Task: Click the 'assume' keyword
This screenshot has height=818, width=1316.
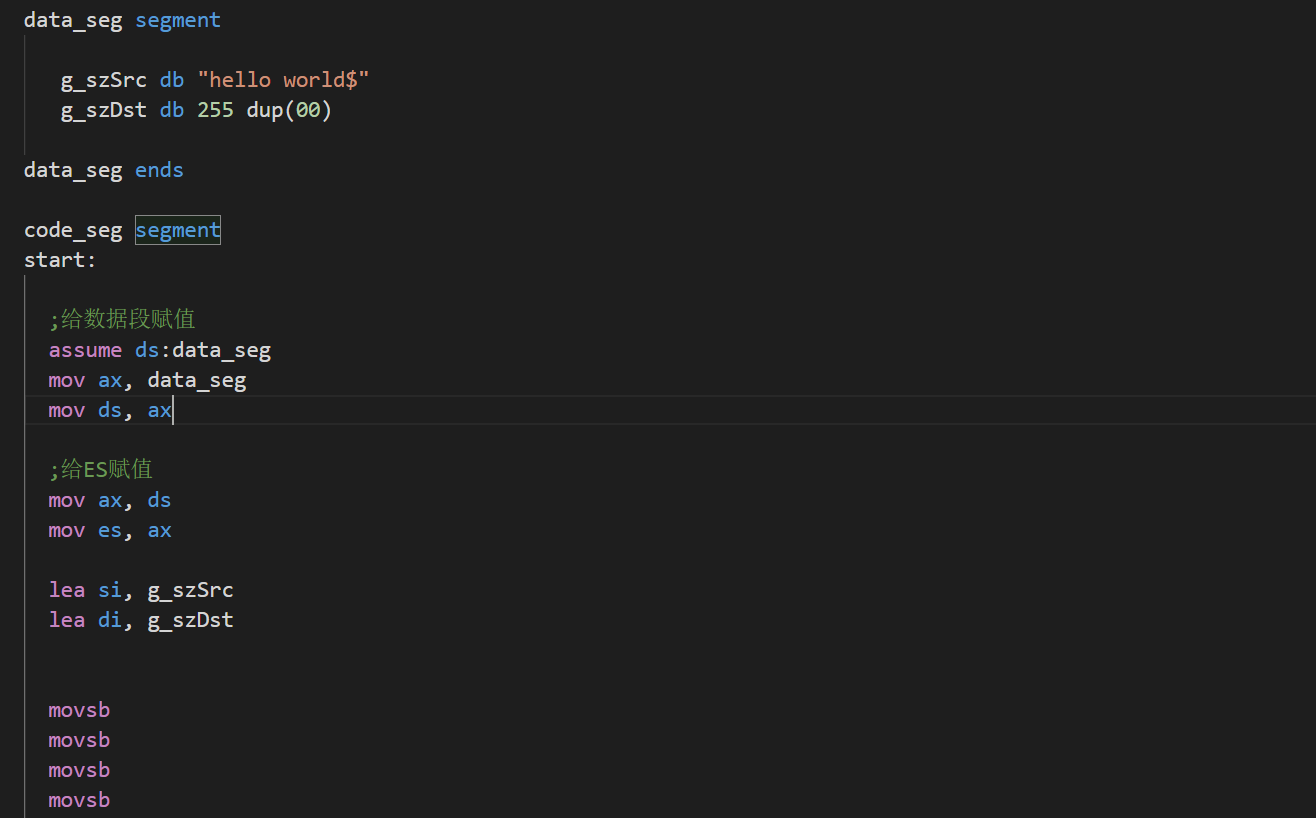Action: click(x=85, y=350)
